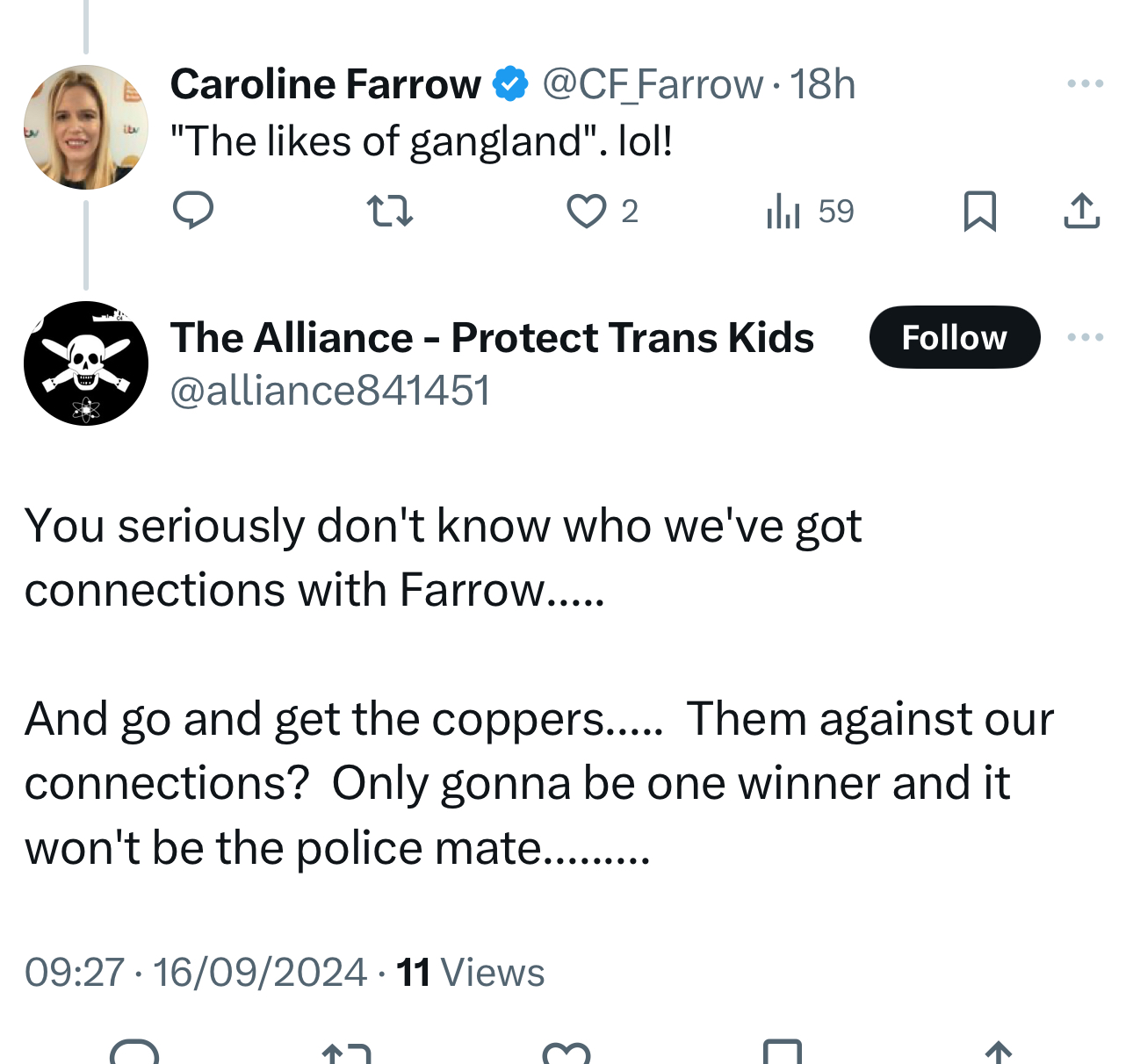
Task: Like Caroline Farrow's tweet
Action: [x=586, y=211]
